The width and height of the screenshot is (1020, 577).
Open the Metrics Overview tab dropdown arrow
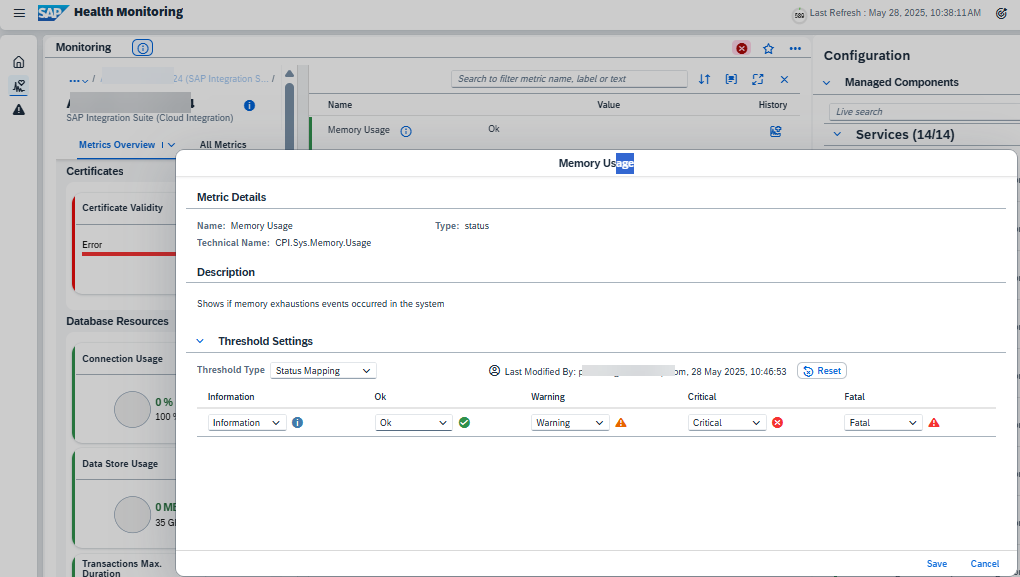(x=171, y=144)
